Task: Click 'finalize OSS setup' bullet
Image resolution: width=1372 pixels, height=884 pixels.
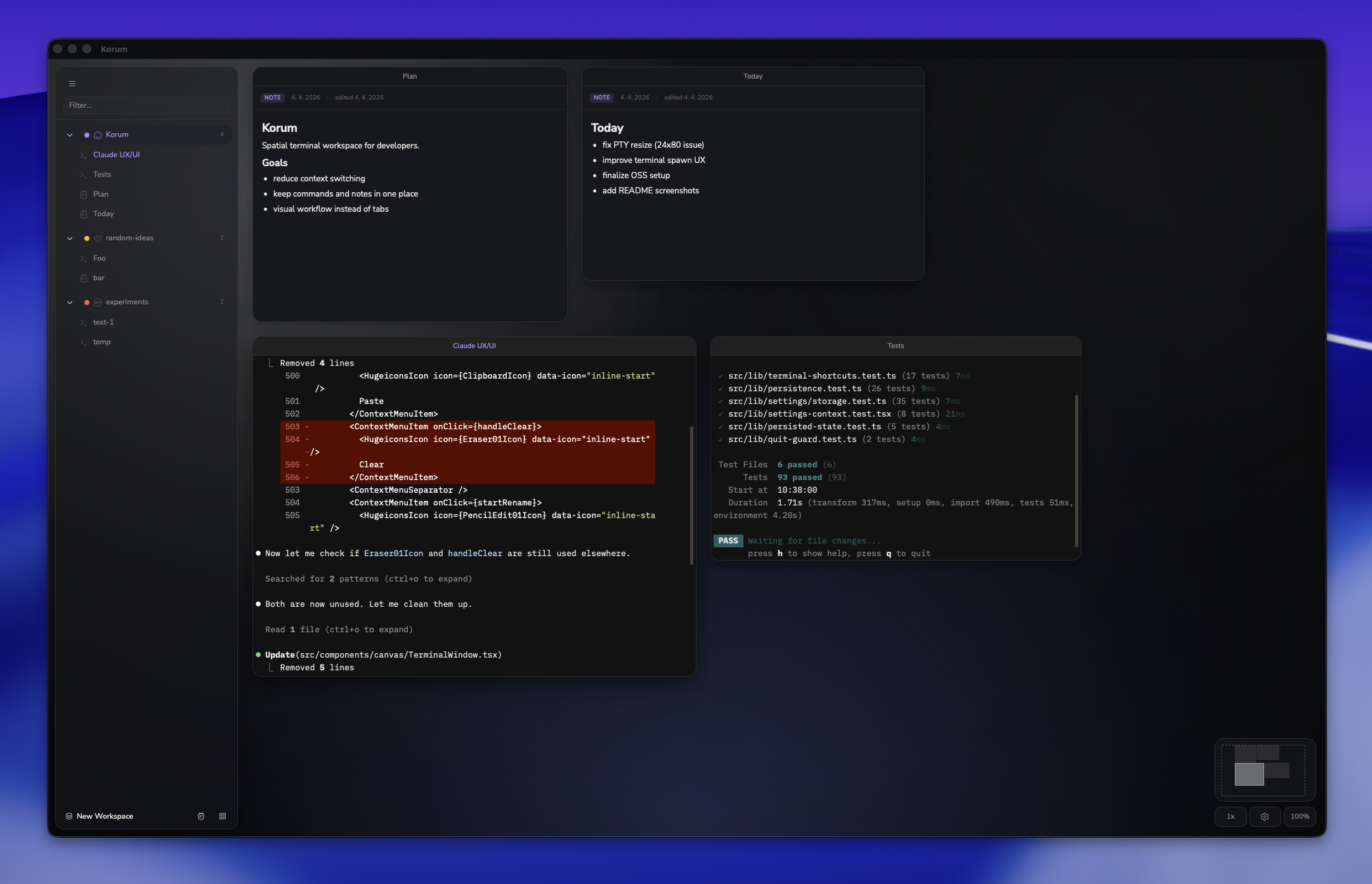Action: [x=636, y=176]
